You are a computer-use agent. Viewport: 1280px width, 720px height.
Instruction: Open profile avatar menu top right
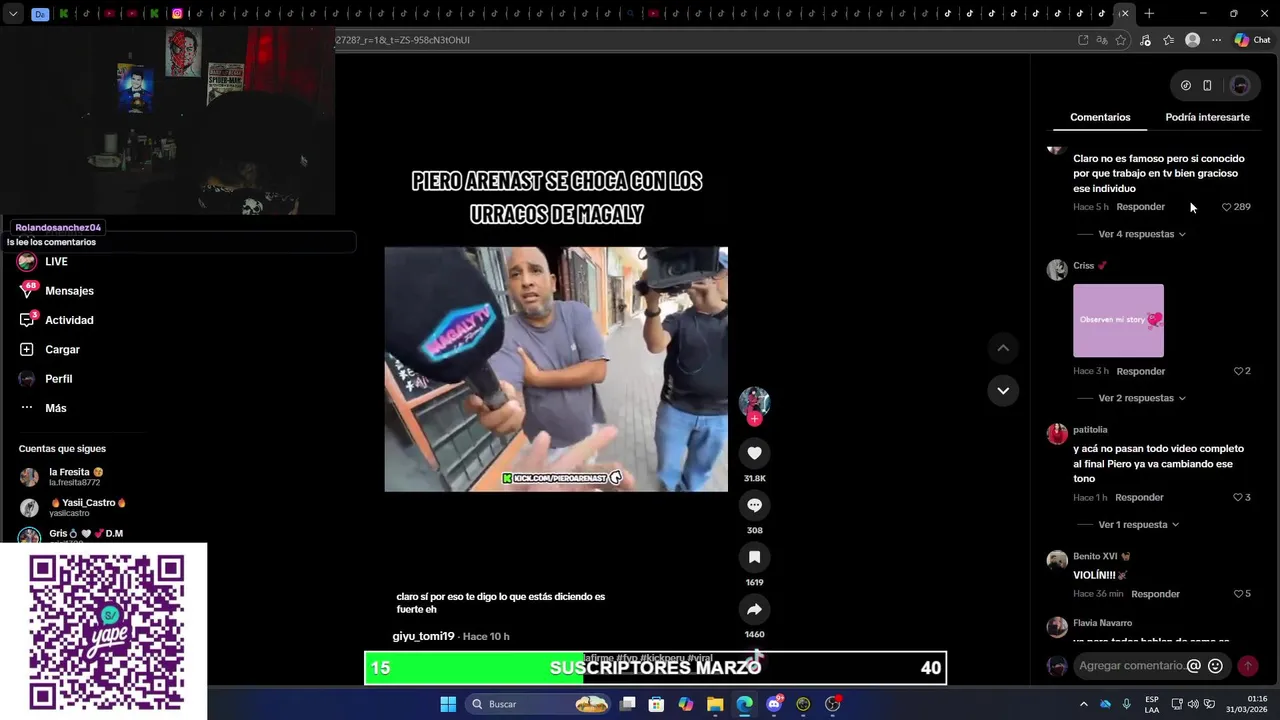pyautogui.click(x=1240, y=86)
